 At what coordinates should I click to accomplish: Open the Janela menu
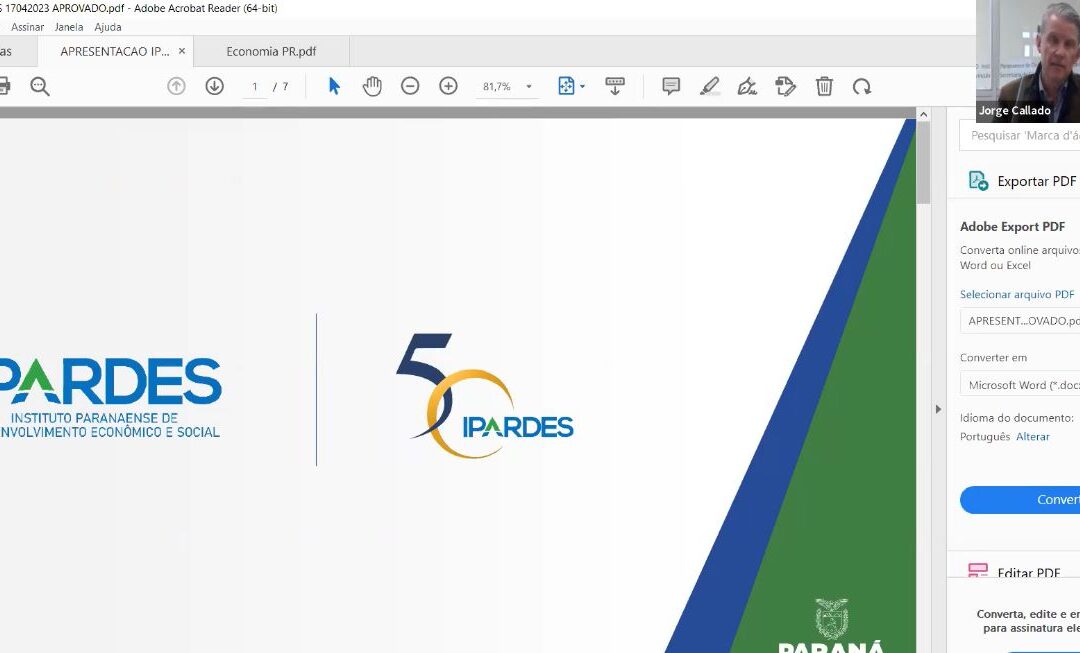point(69,27)
